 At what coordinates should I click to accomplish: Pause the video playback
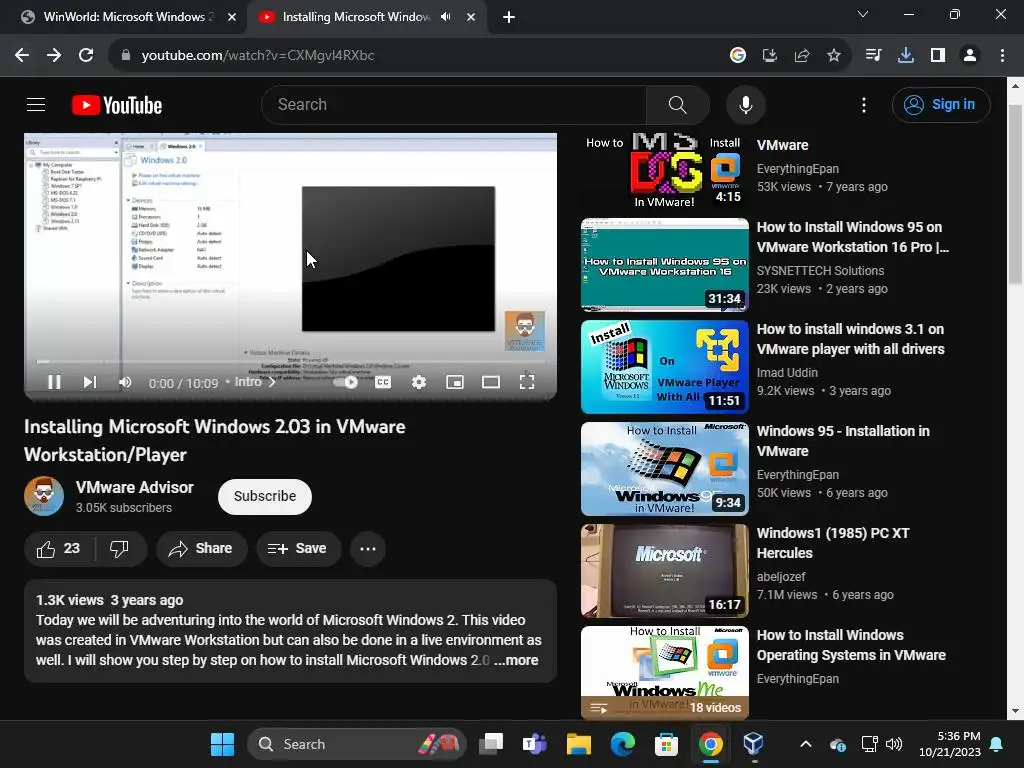tap(54, 382)
